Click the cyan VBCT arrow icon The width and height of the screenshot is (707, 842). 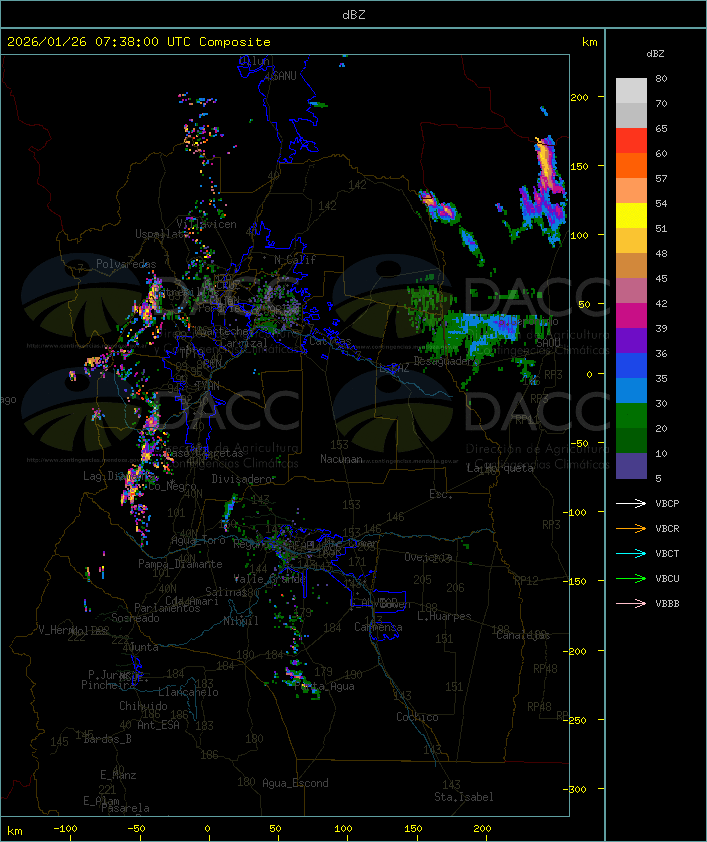(x=631, y=554)
